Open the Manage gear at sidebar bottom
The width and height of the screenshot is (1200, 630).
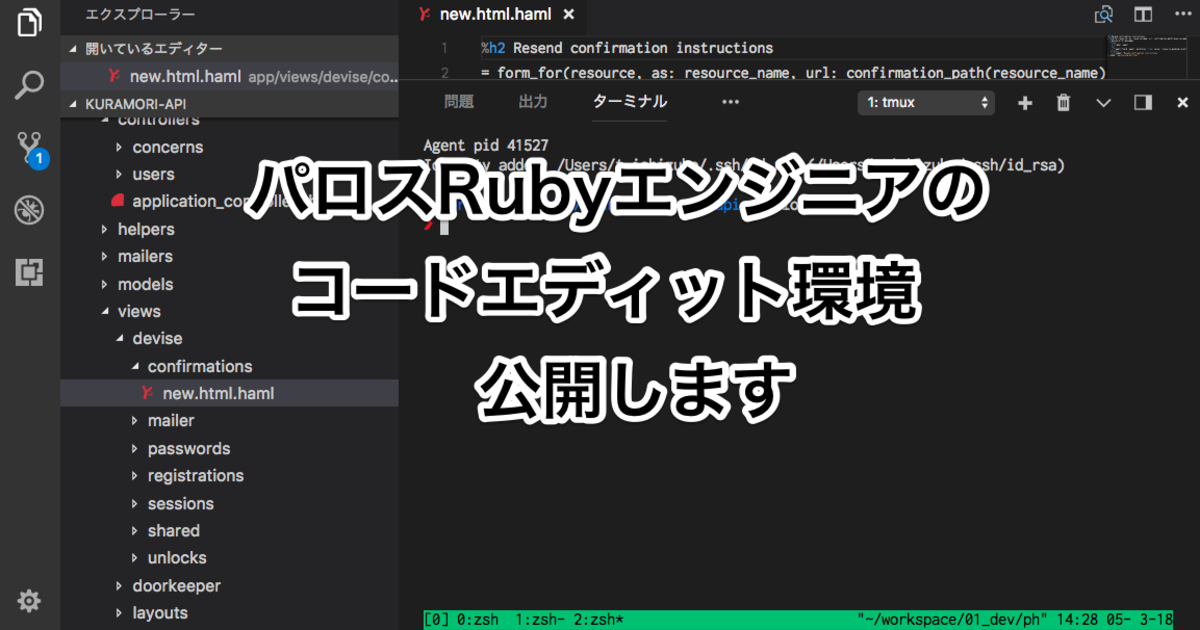(x=29, y=601)
